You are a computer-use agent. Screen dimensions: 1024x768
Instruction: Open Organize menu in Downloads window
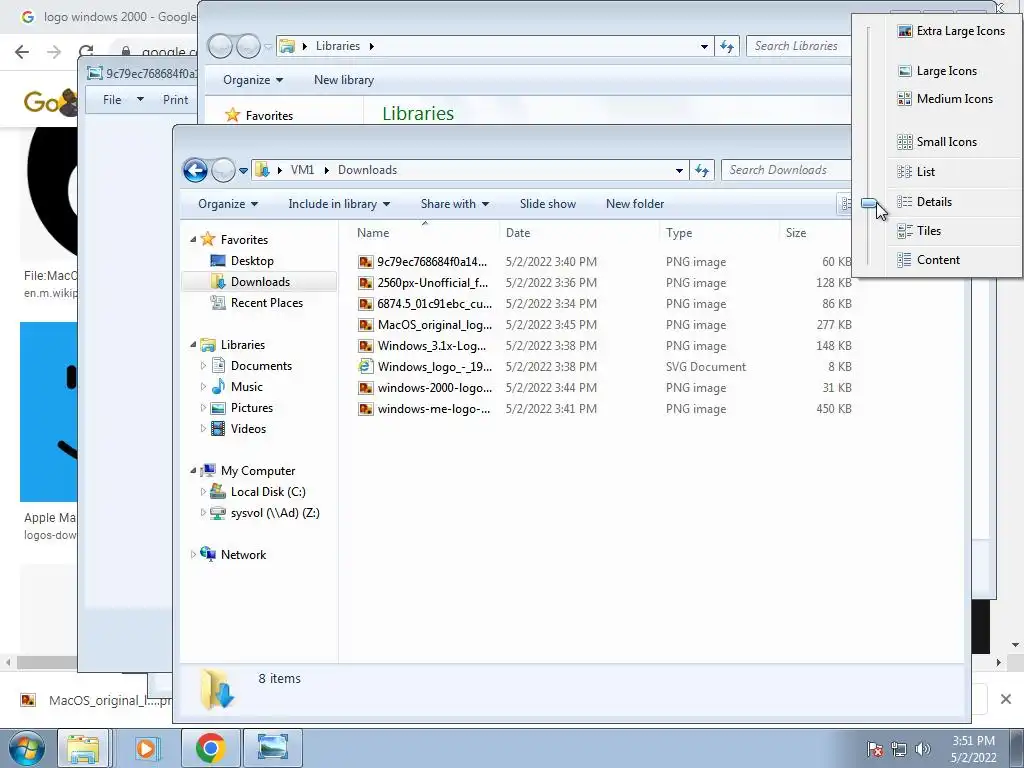(x=228, y=204)
